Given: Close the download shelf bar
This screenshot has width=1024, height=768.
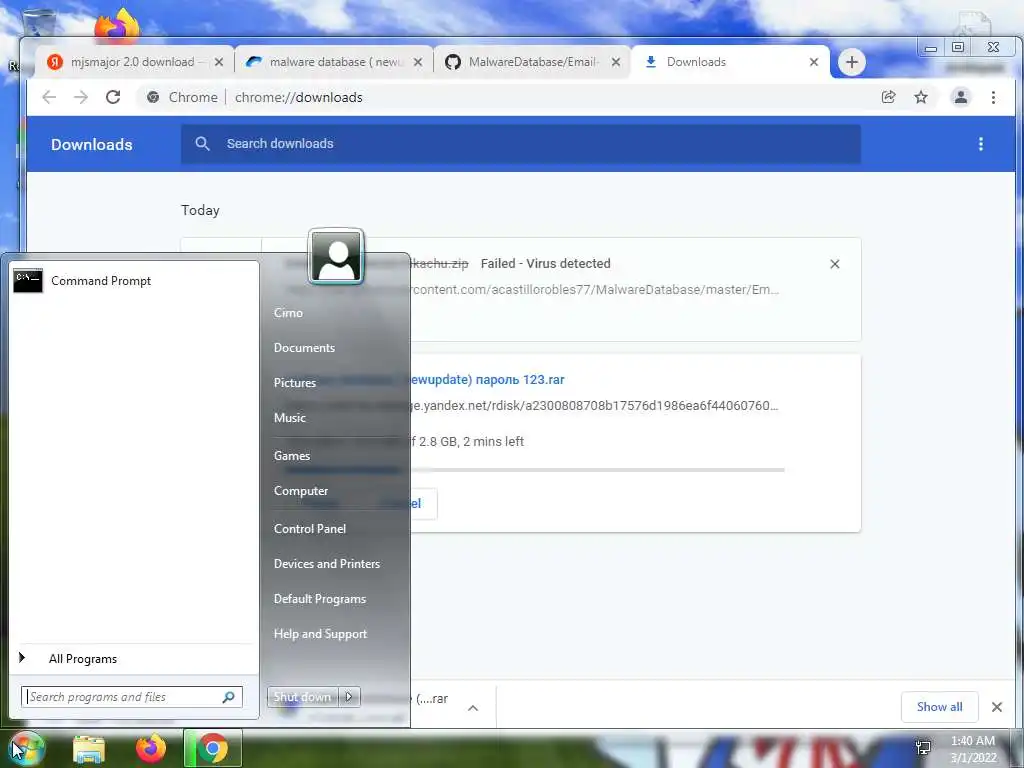Looking at the screenshot, I should (997, 707).
